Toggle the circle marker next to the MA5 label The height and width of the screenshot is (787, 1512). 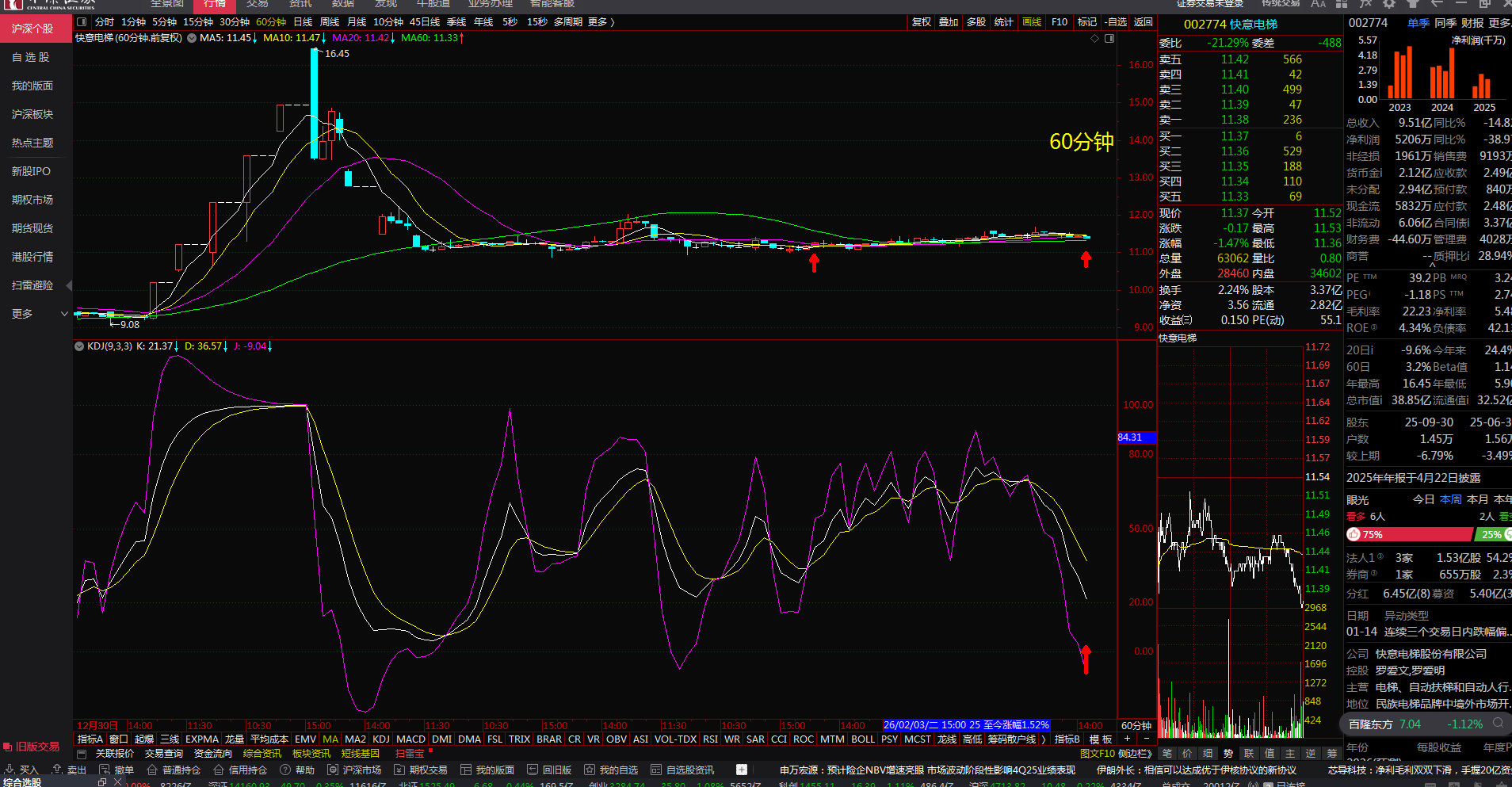click(x=192, y=38)
